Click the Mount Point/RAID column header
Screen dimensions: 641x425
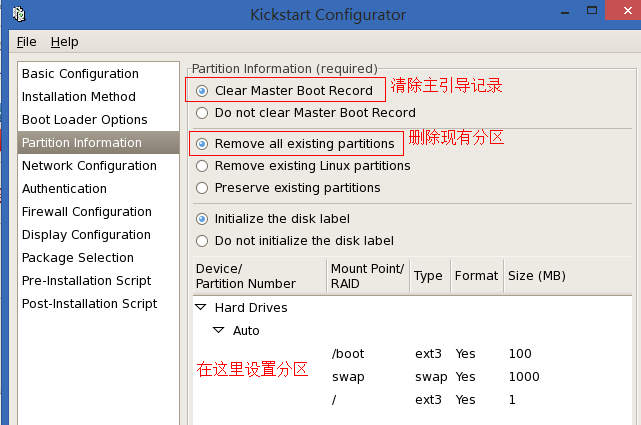(x=367, y=275)
